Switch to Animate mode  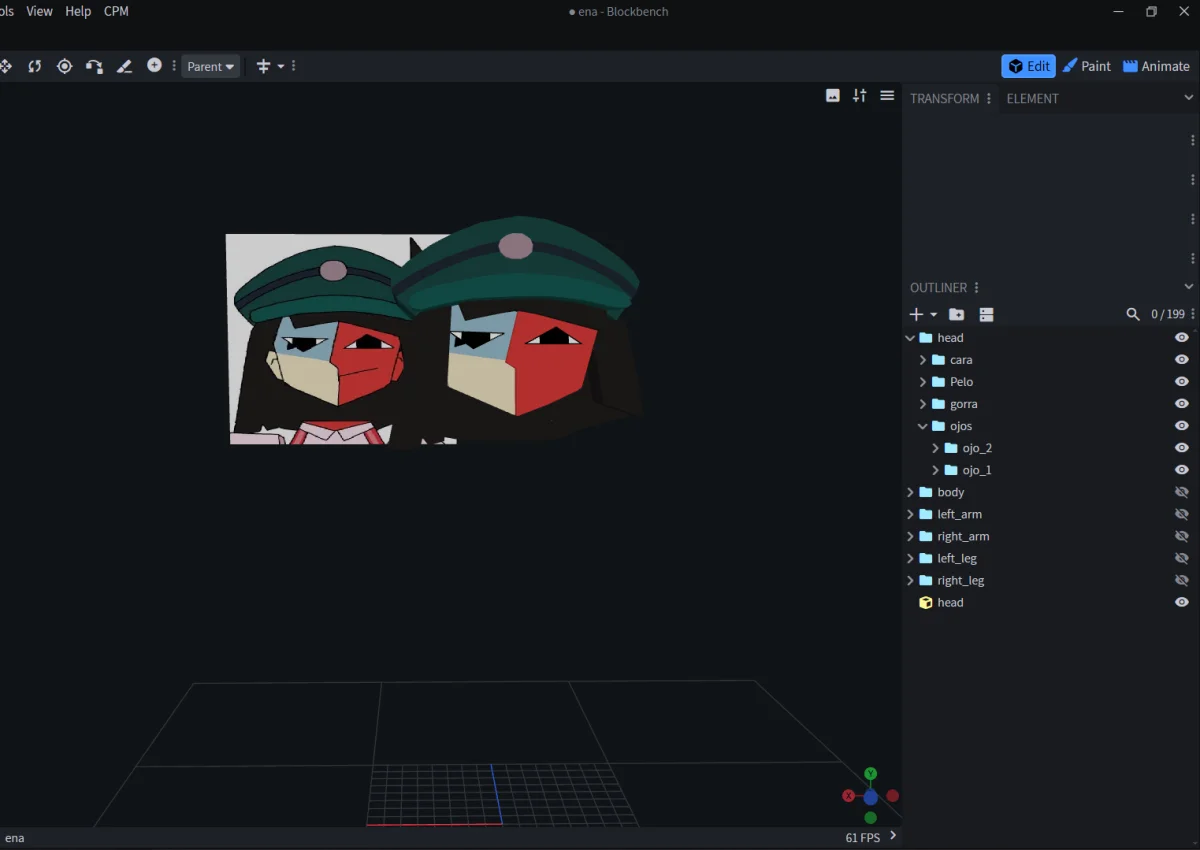tap(1157, 66)
